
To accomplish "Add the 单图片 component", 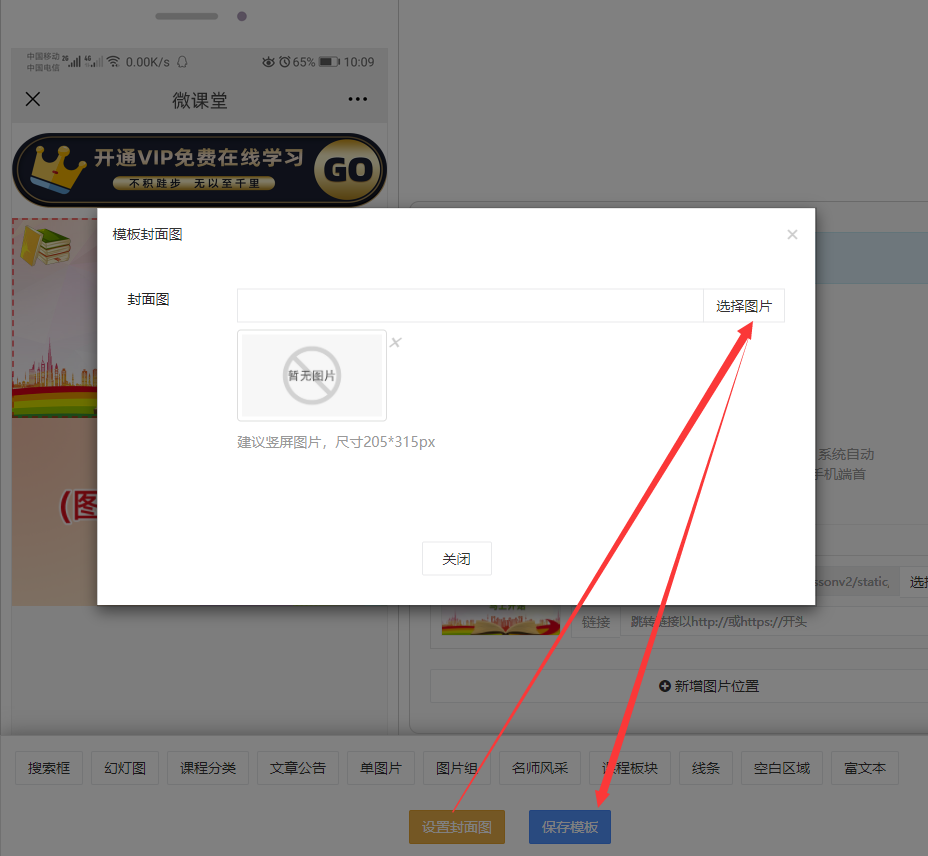I will coord(381,768).
